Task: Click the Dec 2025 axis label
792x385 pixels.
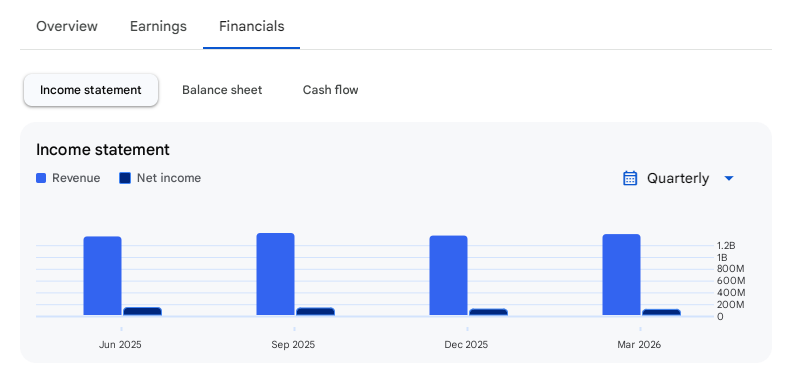Action: 466,345
